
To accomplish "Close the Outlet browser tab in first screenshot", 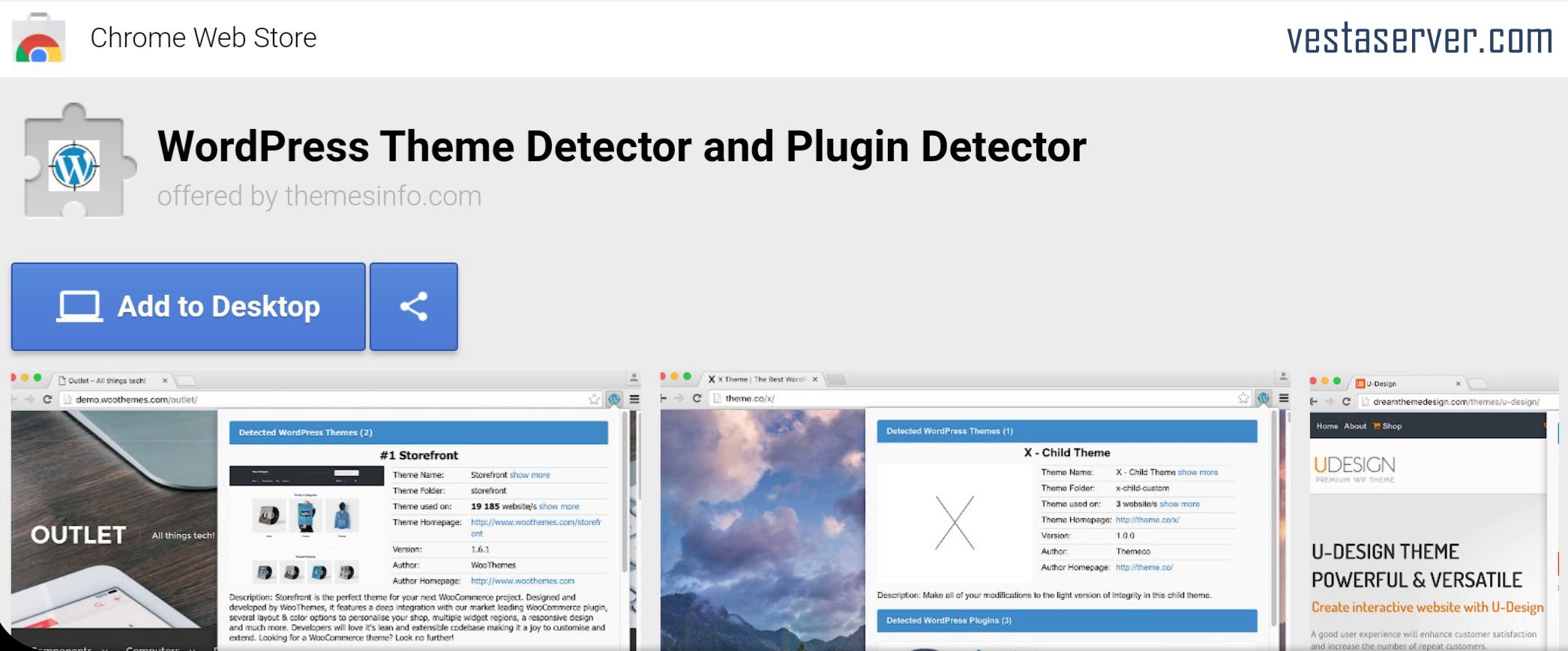I will pos(165,380).
